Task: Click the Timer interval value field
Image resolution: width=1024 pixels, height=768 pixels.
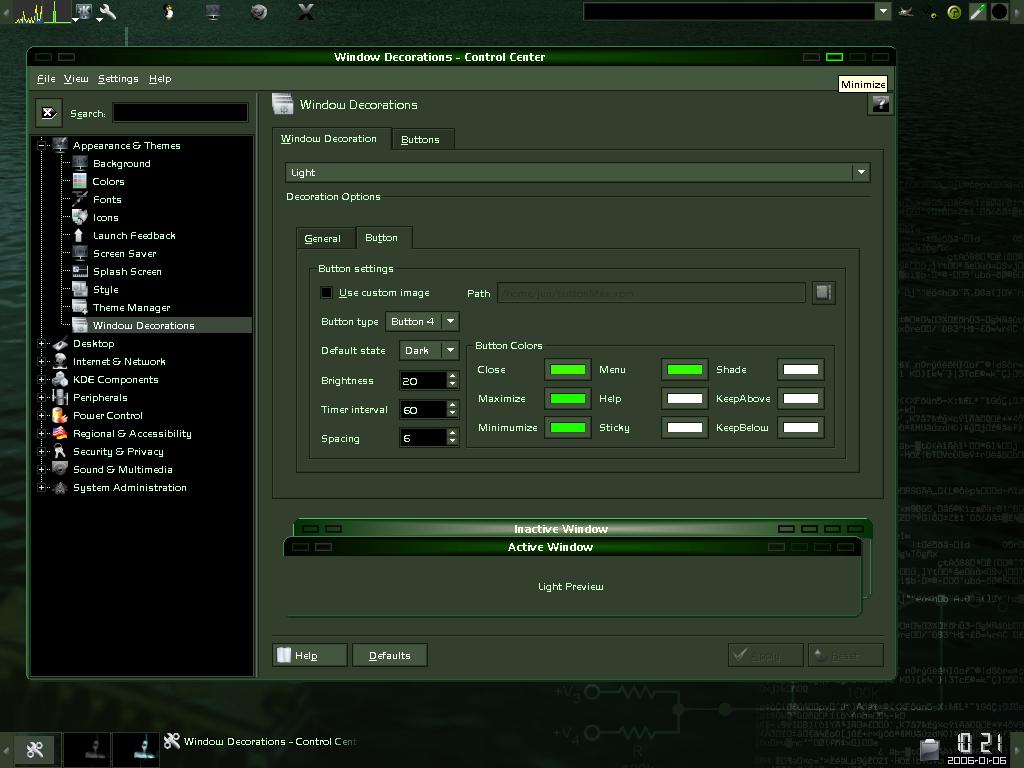Action: pyautogui.click(x=423, y=409)
